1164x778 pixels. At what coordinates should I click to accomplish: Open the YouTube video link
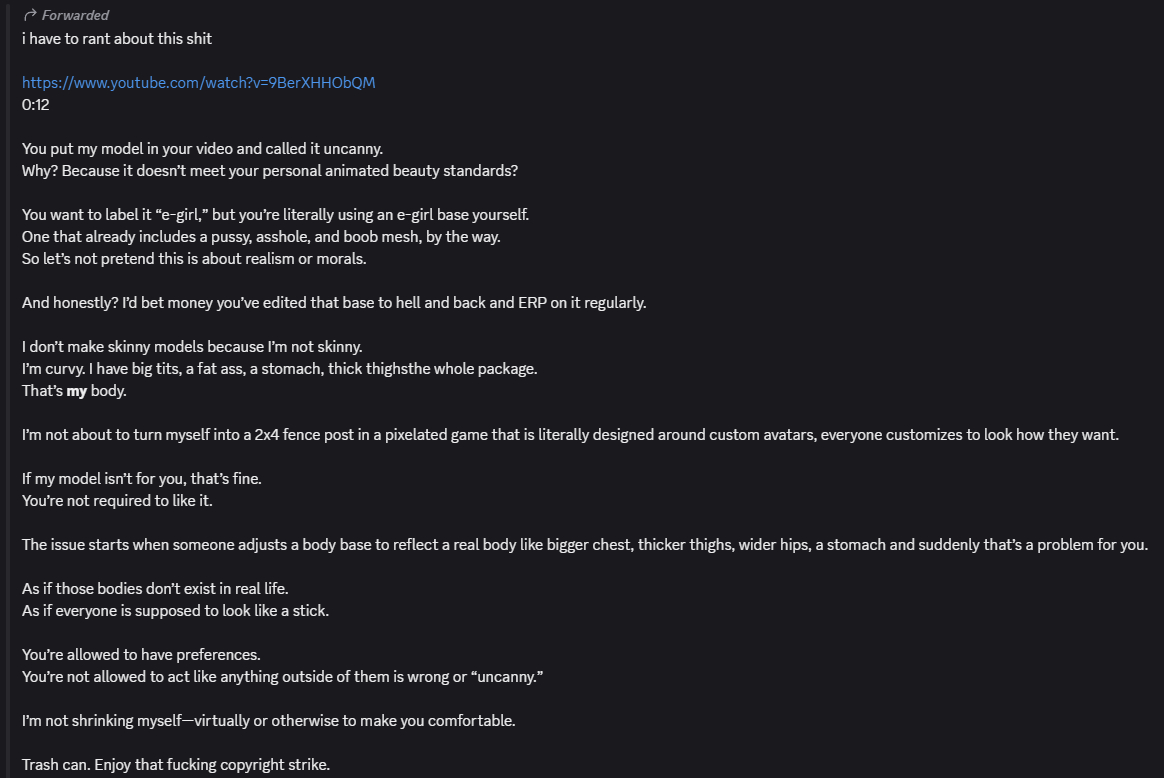click(x=198, y=82)
